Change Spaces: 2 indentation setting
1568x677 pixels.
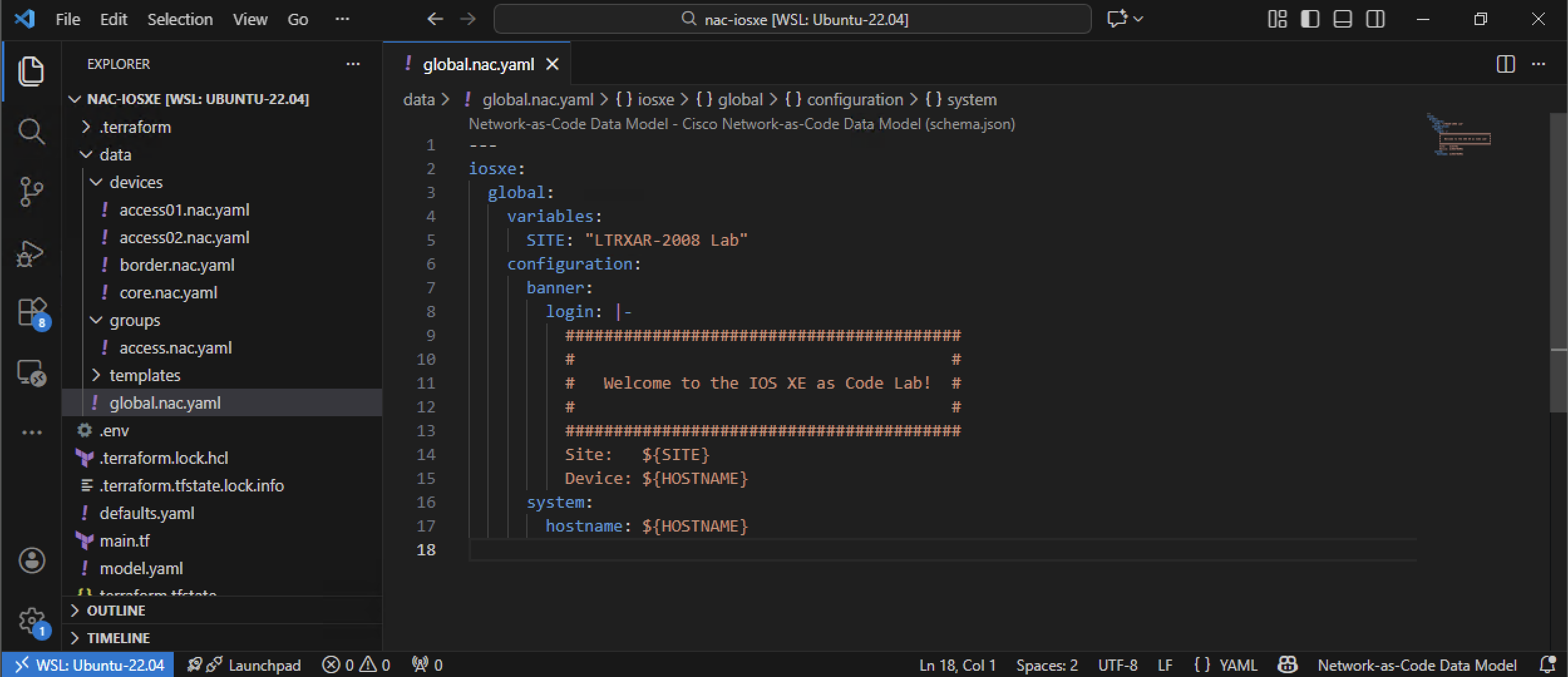pyautogui.click(x=1047, y=664)
